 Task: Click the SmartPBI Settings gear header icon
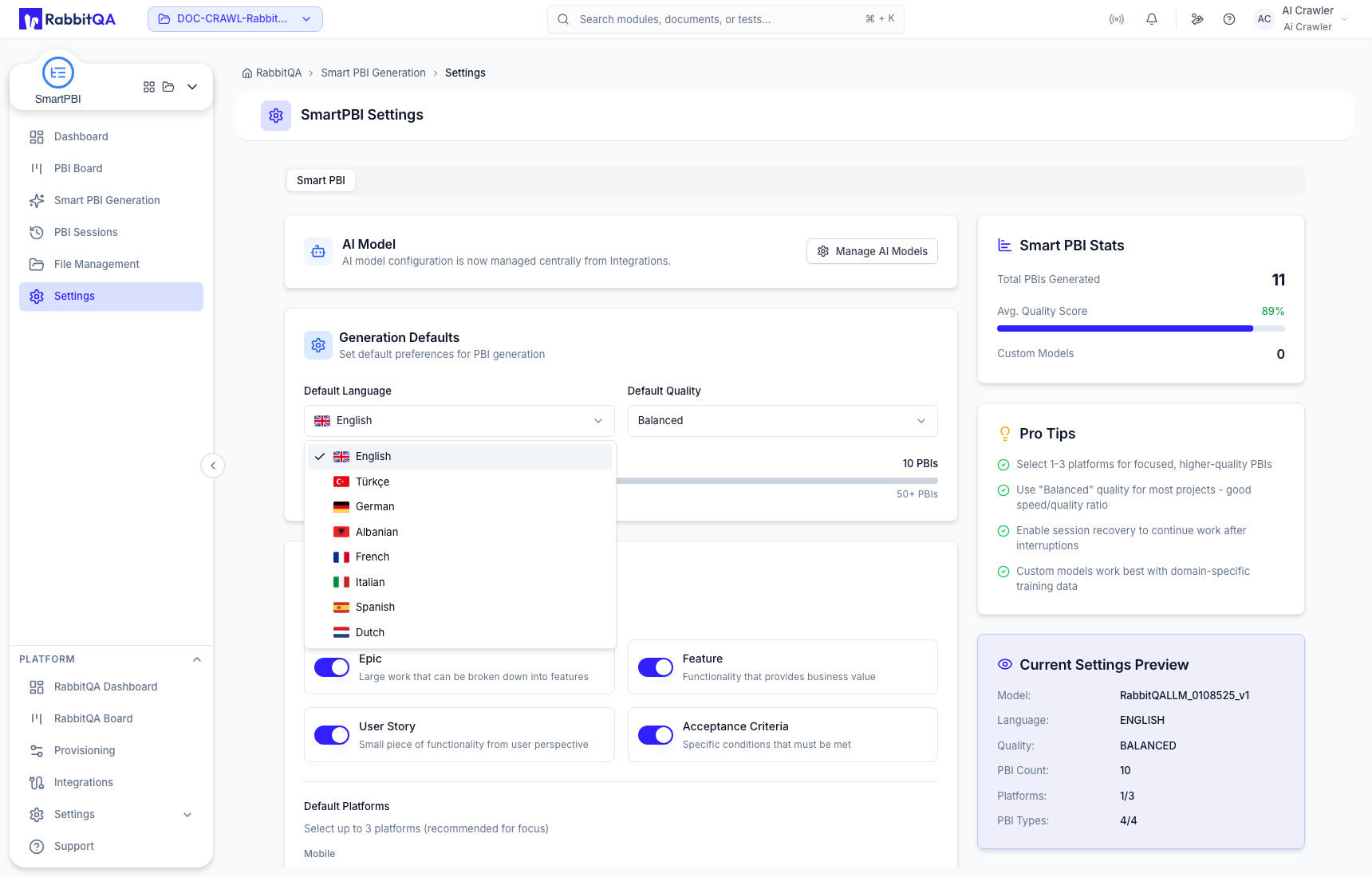point(276,116)
